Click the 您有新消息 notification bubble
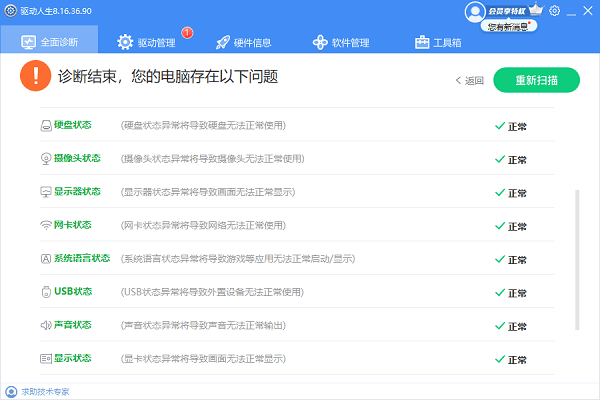 507,28
